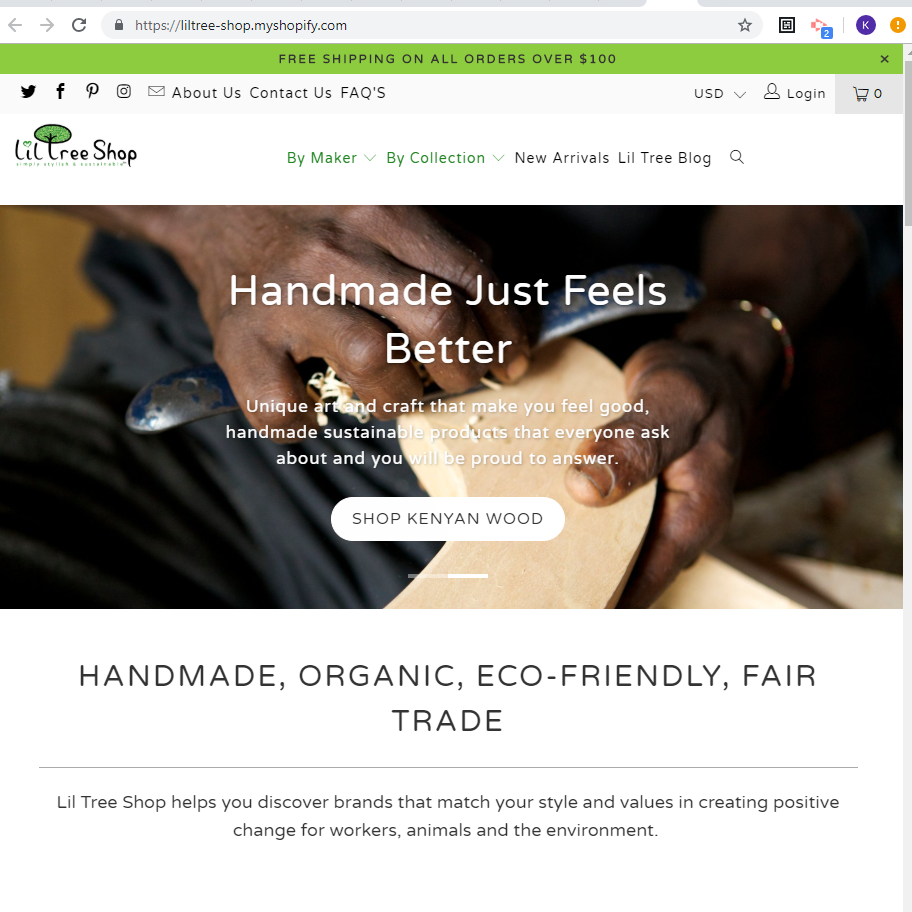Screen dimensions: 912x912
Task: Switch to the first hero slide indicator
Action: 428,576
